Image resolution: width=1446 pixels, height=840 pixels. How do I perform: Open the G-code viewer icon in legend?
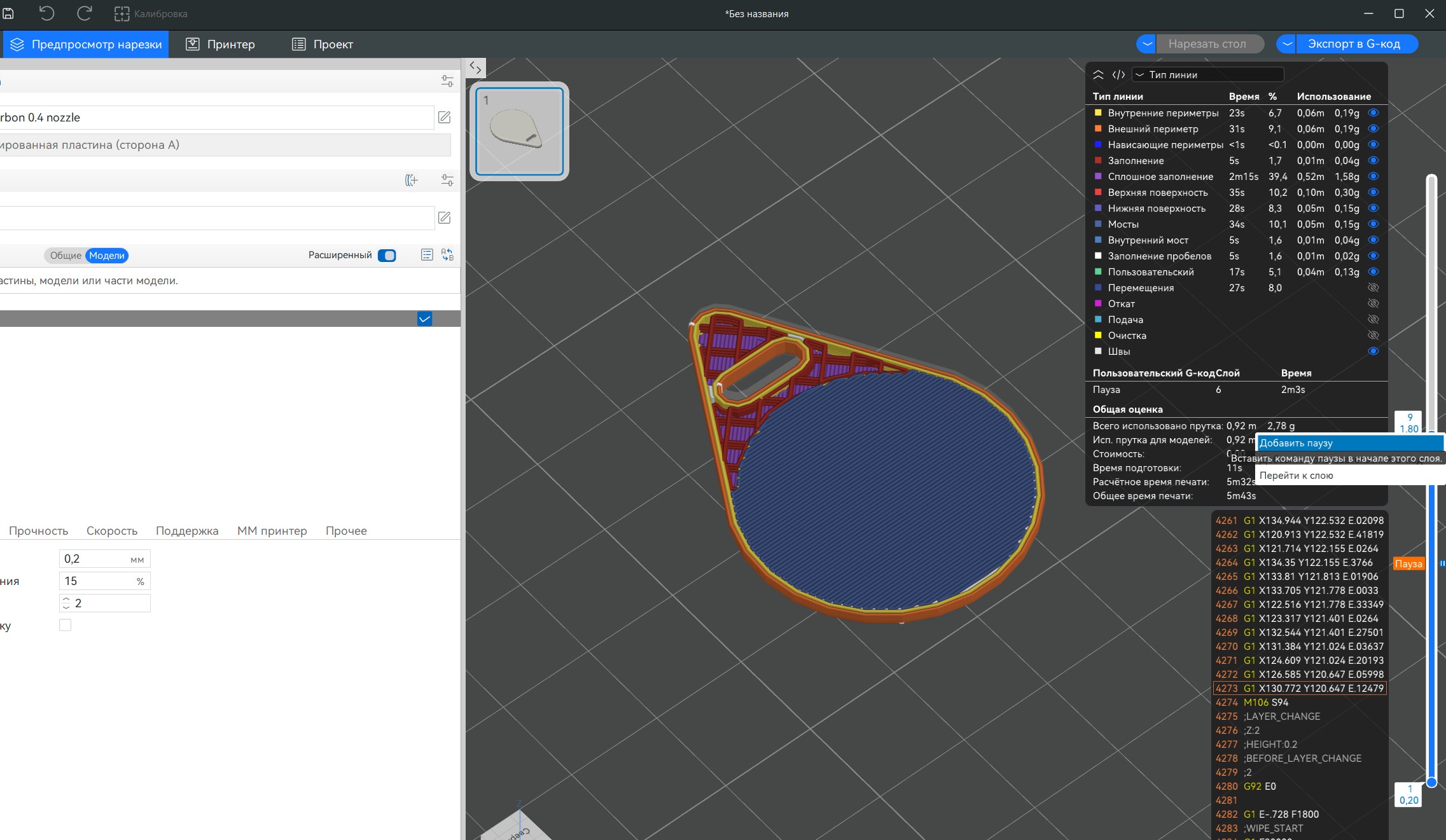coord(1118,74)
